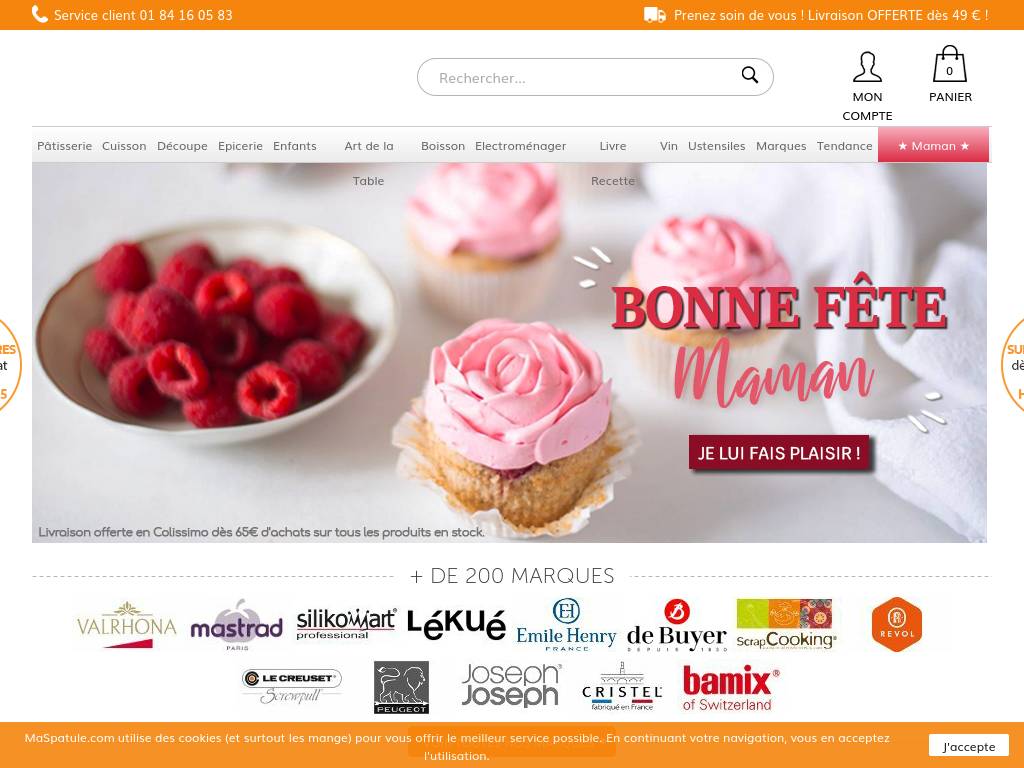
Task: Click the magnifying glass search icon
Action: [x=750, y=75]
